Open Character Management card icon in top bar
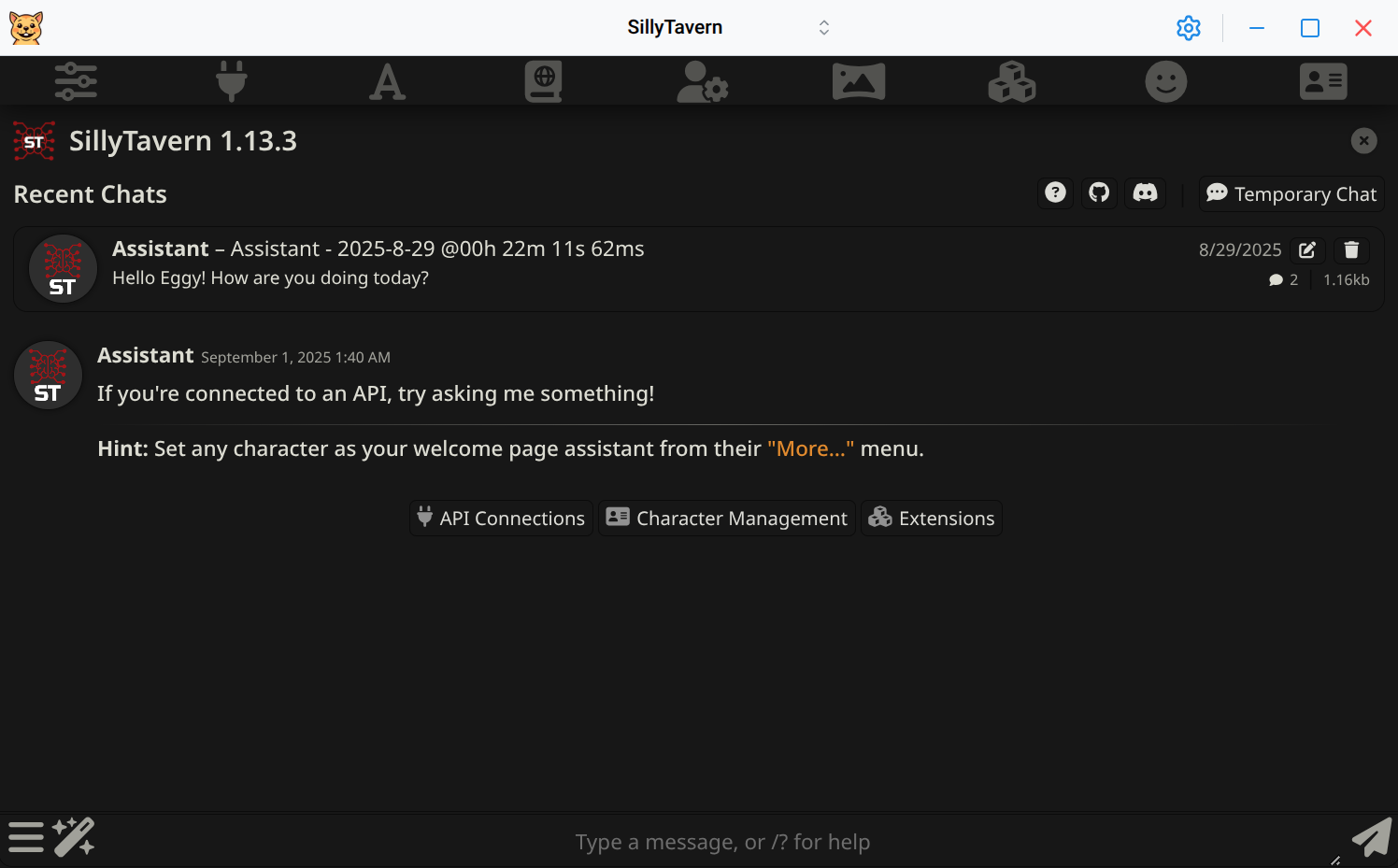 1323,81
